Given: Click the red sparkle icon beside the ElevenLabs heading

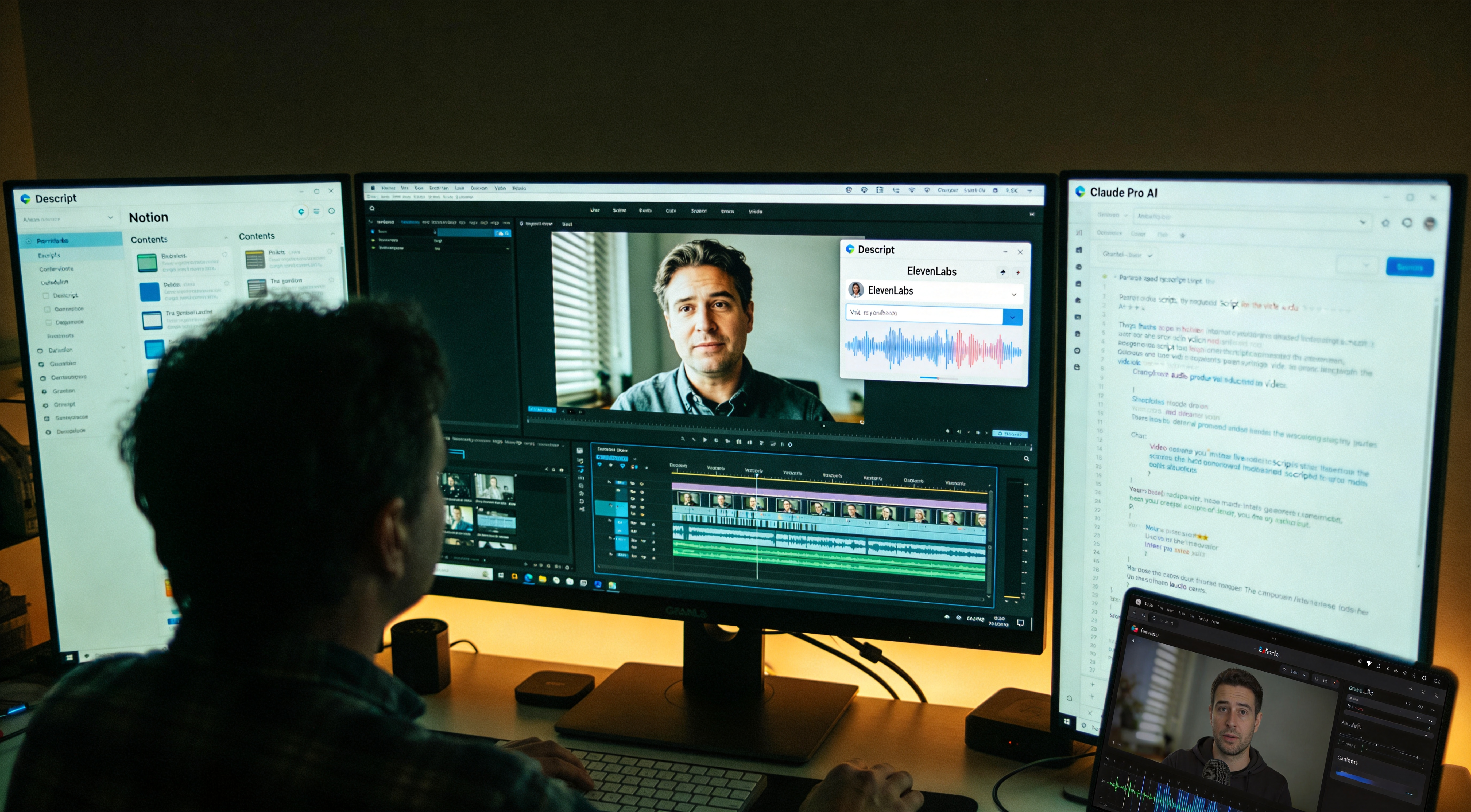Looking at the screenshot, I should click(x=1018, y=273).
